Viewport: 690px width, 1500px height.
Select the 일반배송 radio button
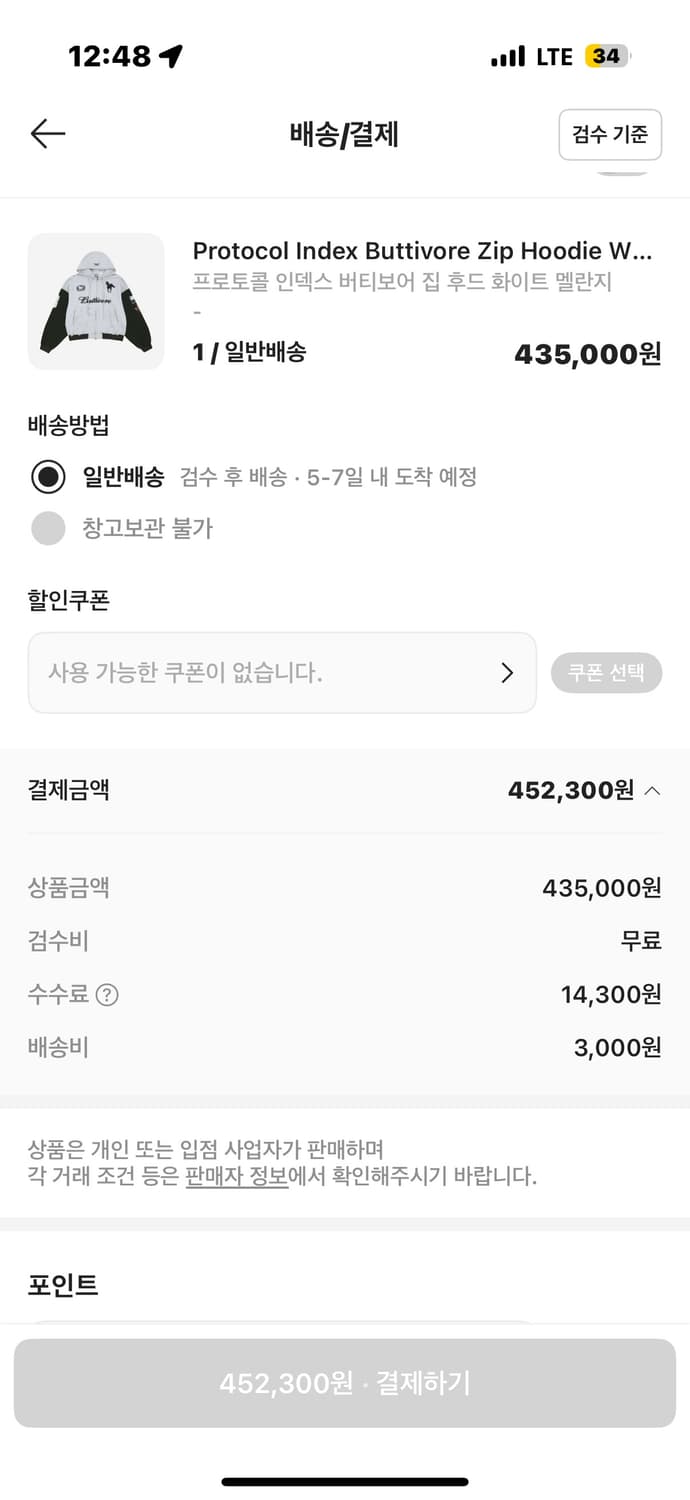click(x=48, y=477)
